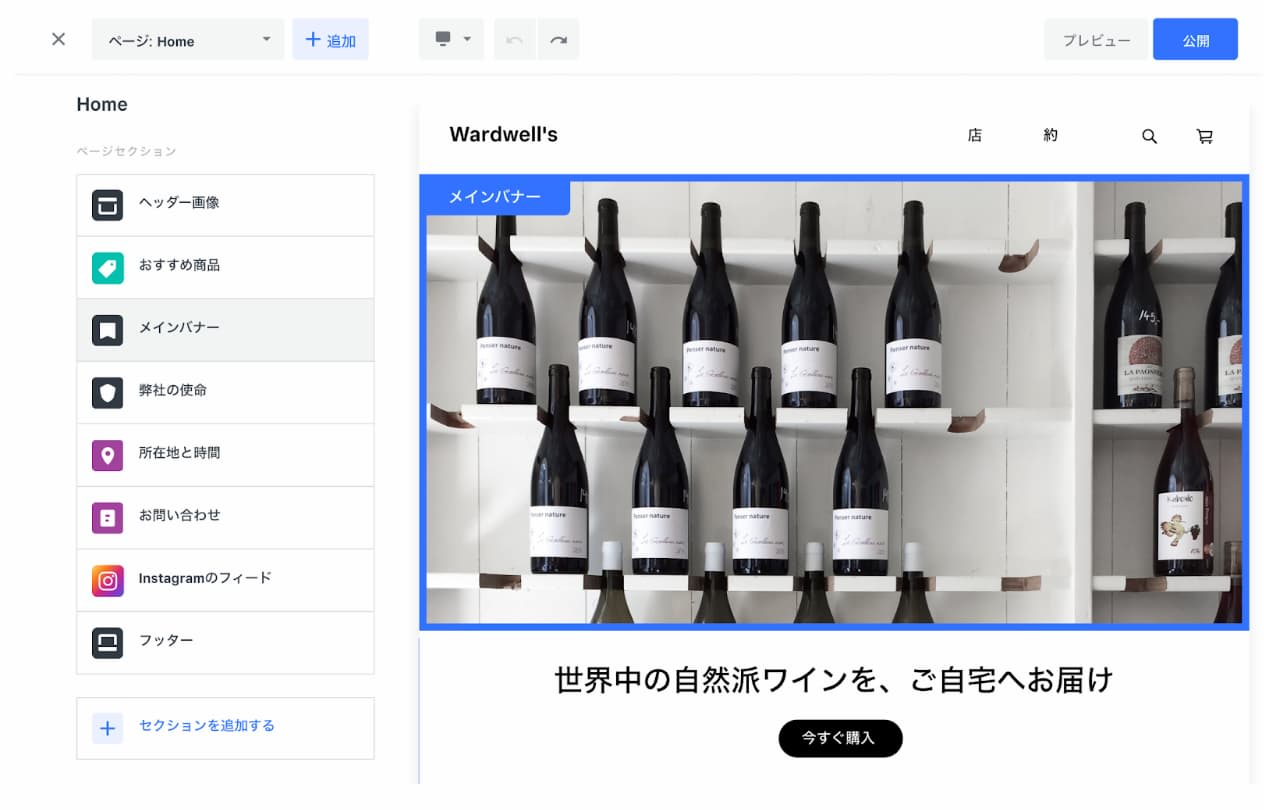Open the ページ: Home dropdown
The image size is (1264, 810).
coord(187,40)
